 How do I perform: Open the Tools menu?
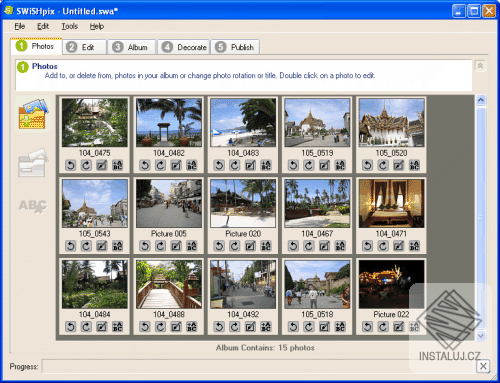[70, 26]
